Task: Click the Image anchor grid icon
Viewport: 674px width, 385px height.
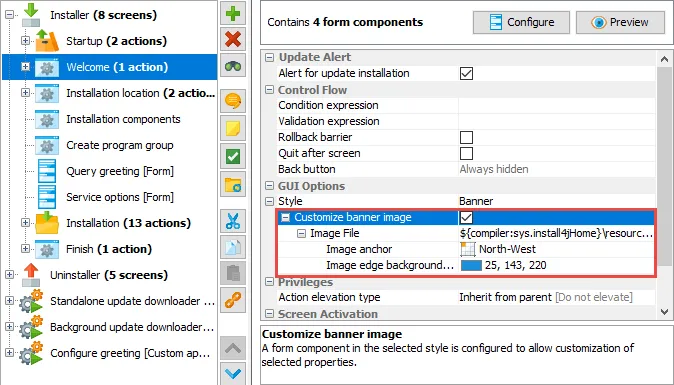Action: pos(468,249)
